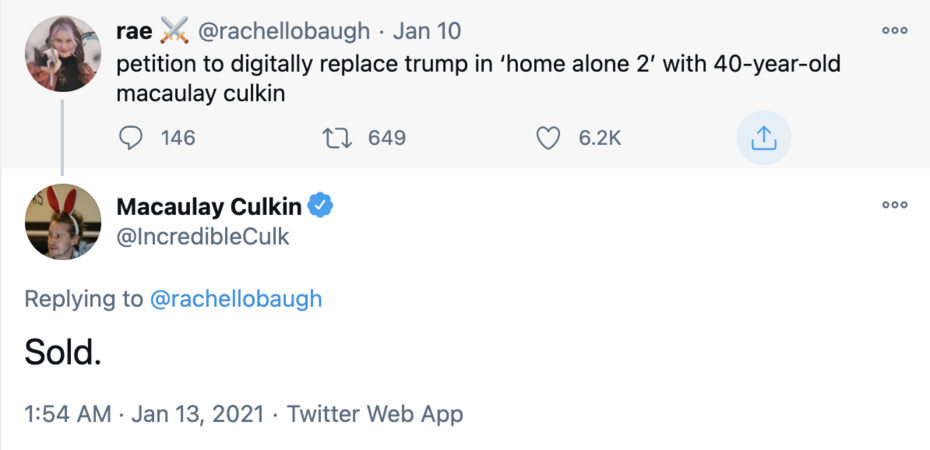Click the 'Sold.' reply text
930x450 pixels.
(x=62, y=352)
